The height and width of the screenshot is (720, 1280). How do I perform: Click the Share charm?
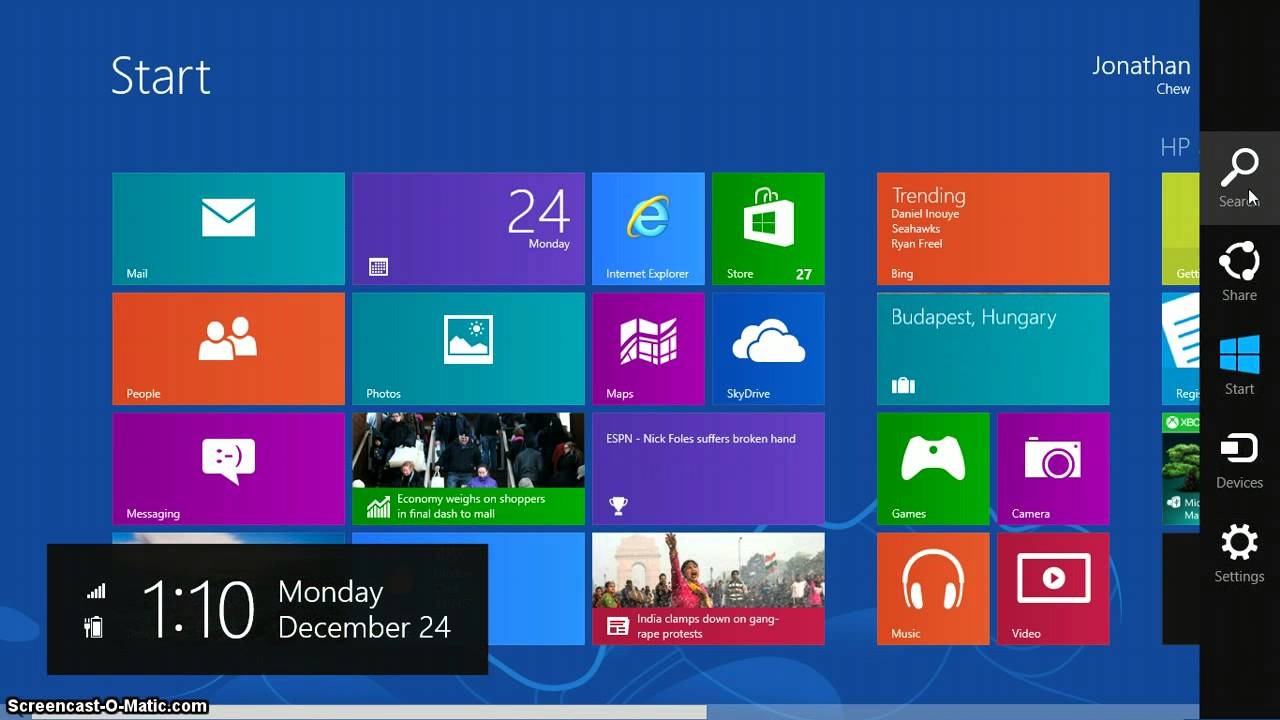click(1239, 272)
